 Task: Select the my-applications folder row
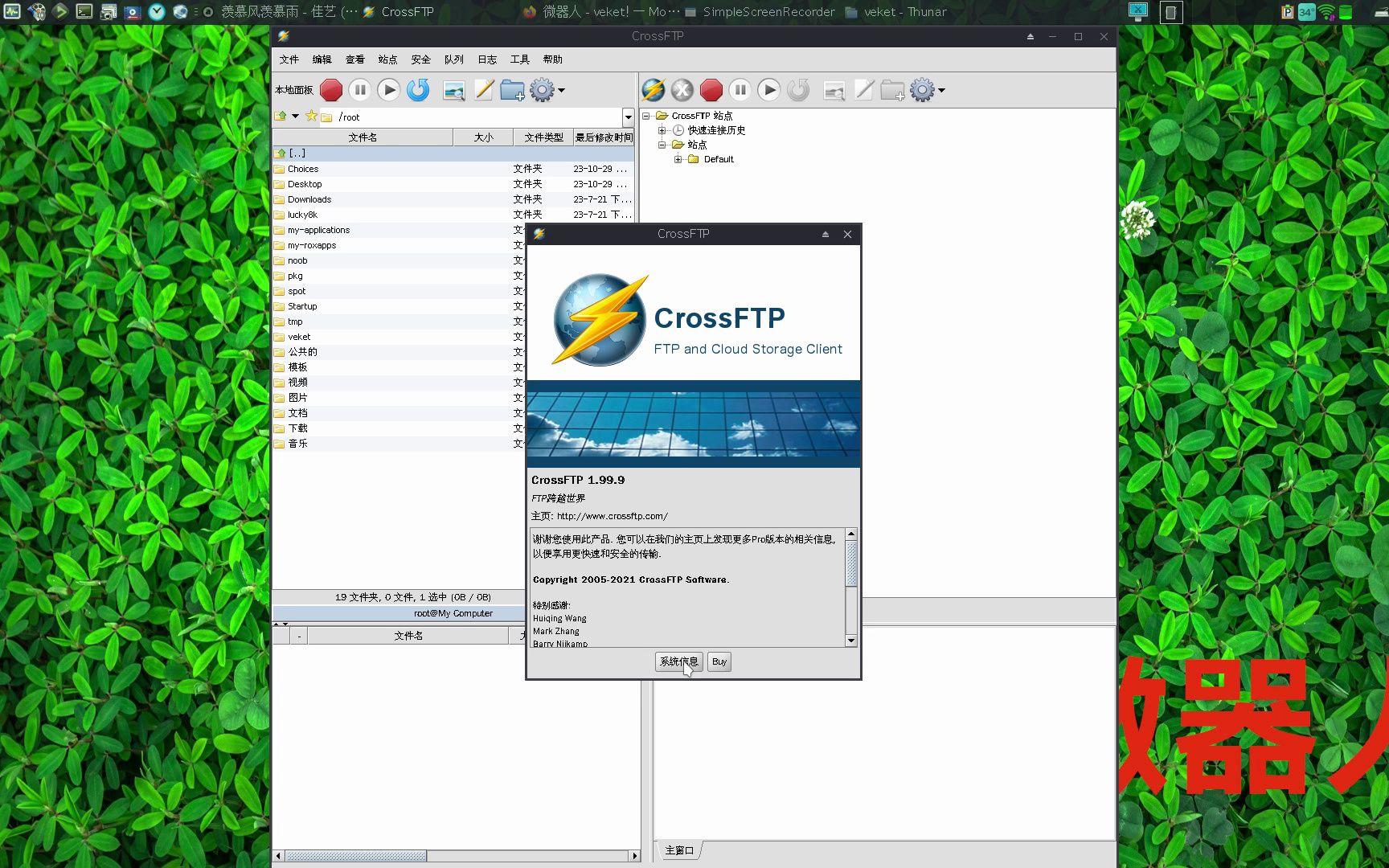point(399,230)
